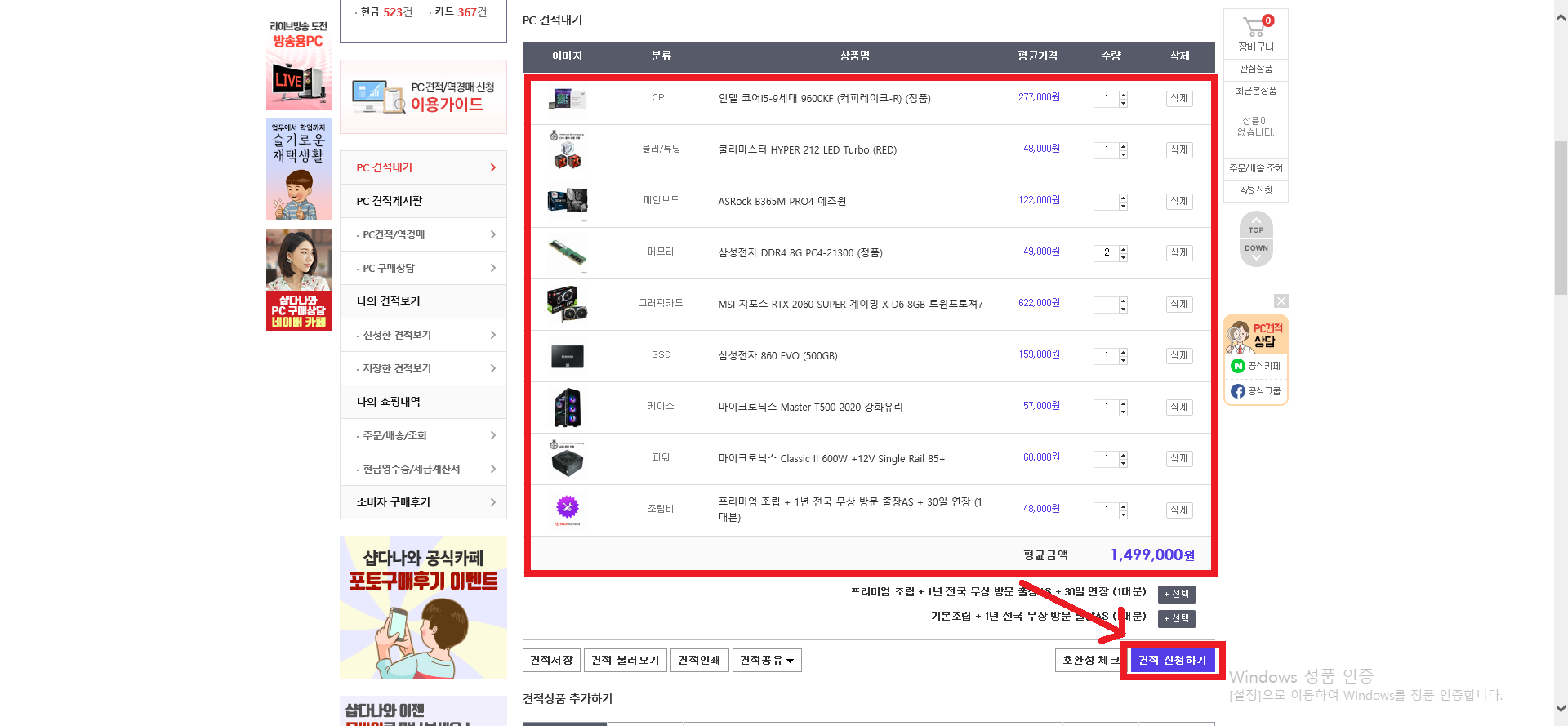Delete the CPU row
The width and height of the screenshot is (1568, 726).
(1179, 99)
